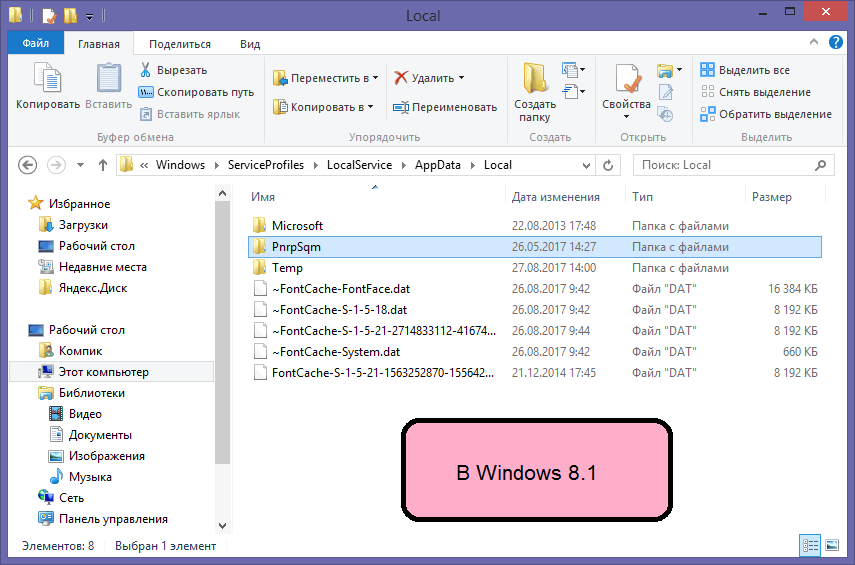855x565 pixels.
Task: Click the search magnifier icon
Action: (820, 165)
